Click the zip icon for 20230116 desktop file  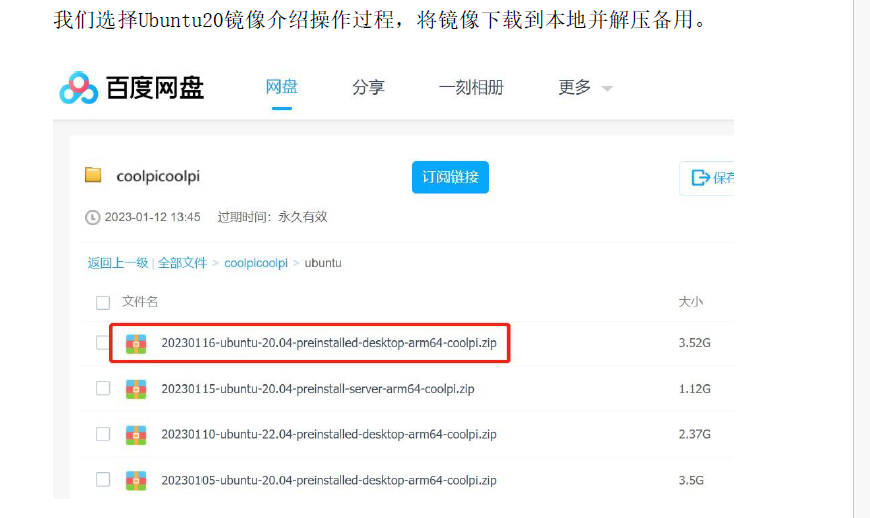(x=136, y=344)
